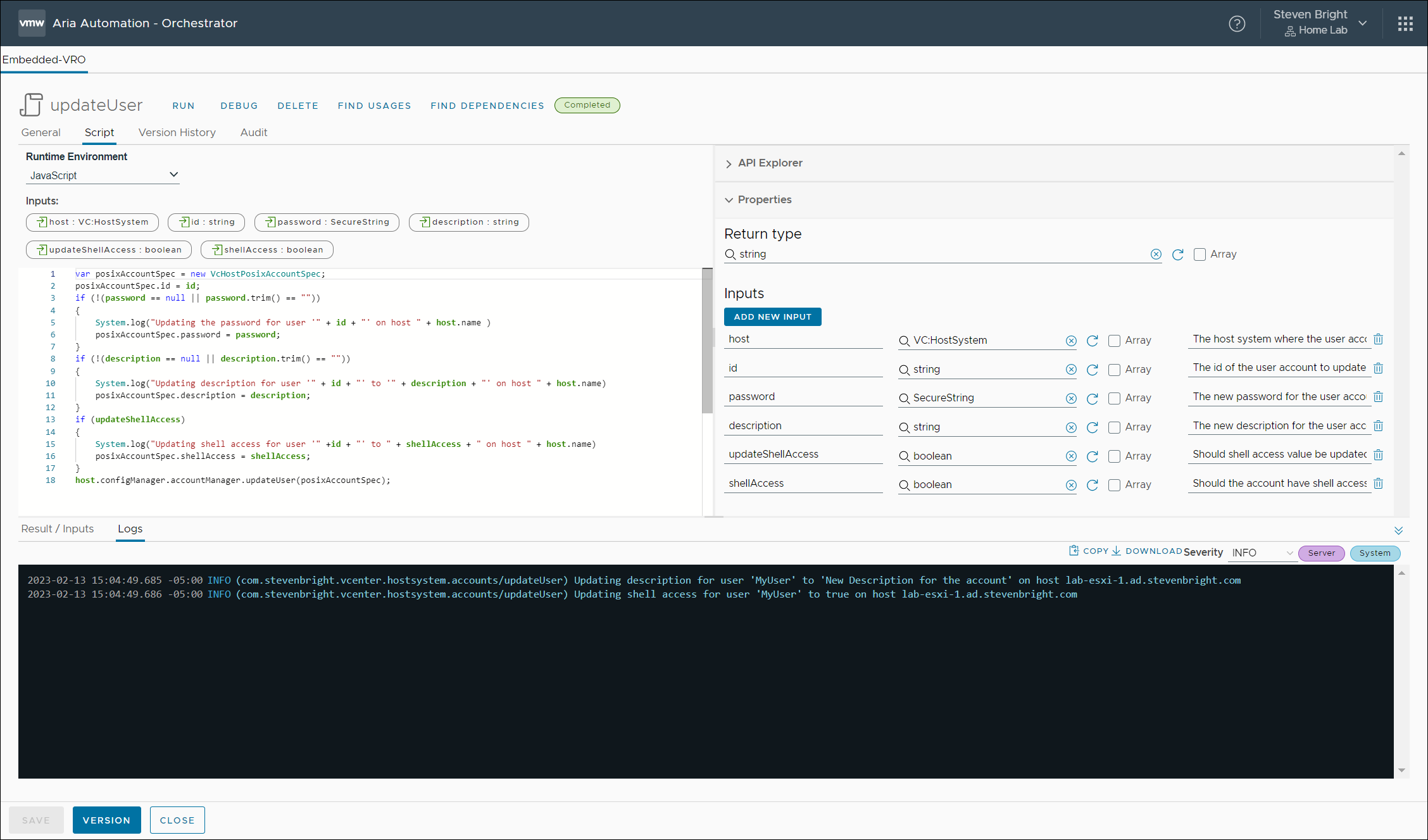Click DELETE for updateUser
The image size is (1428, 840).
[x=298, y=106]
